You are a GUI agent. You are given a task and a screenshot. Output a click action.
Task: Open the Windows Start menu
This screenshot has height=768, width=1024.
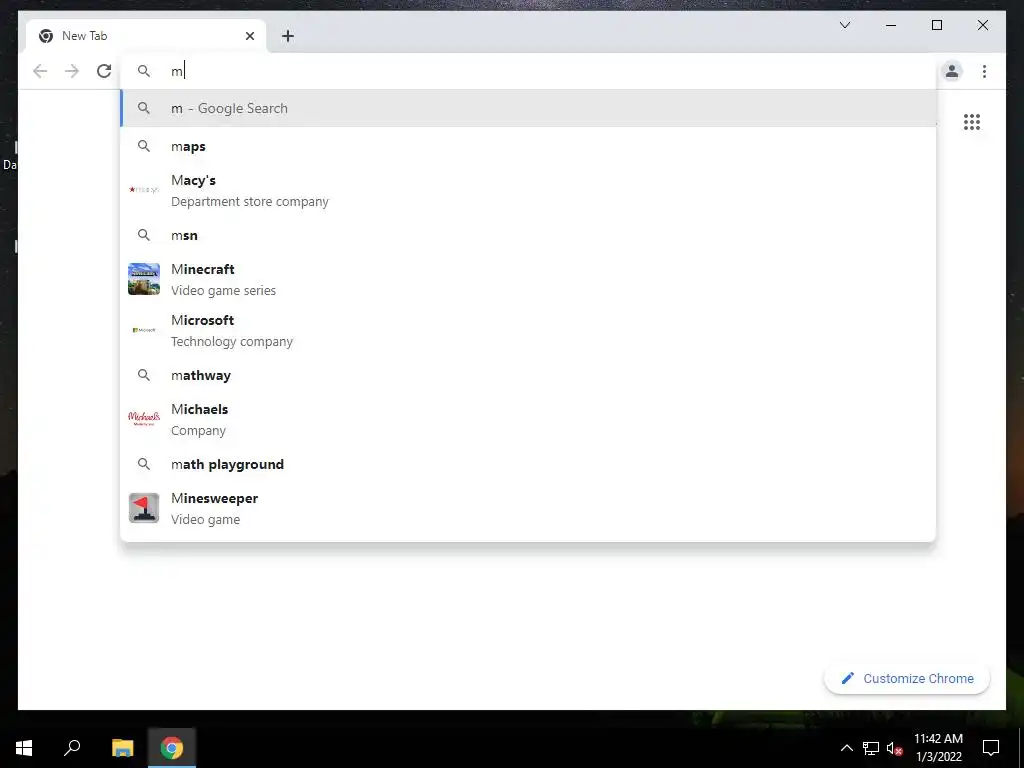coord(24,748)
